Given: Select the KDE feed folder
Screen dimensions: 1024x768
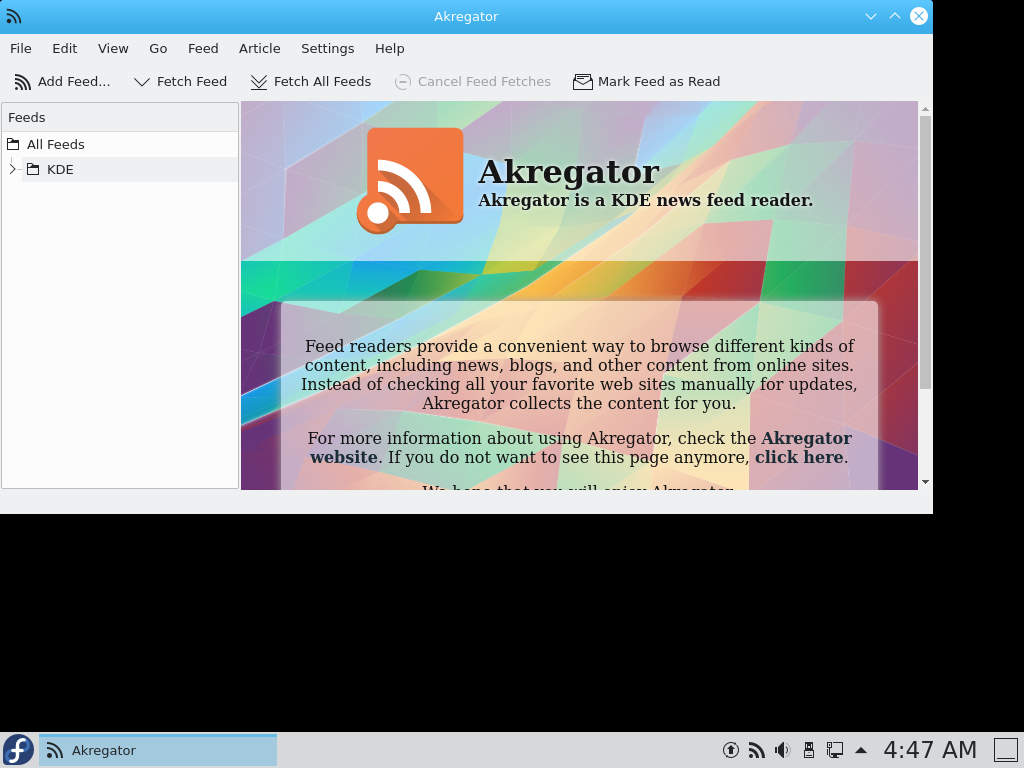Looking at the screenshot, I should click(130, 169).
